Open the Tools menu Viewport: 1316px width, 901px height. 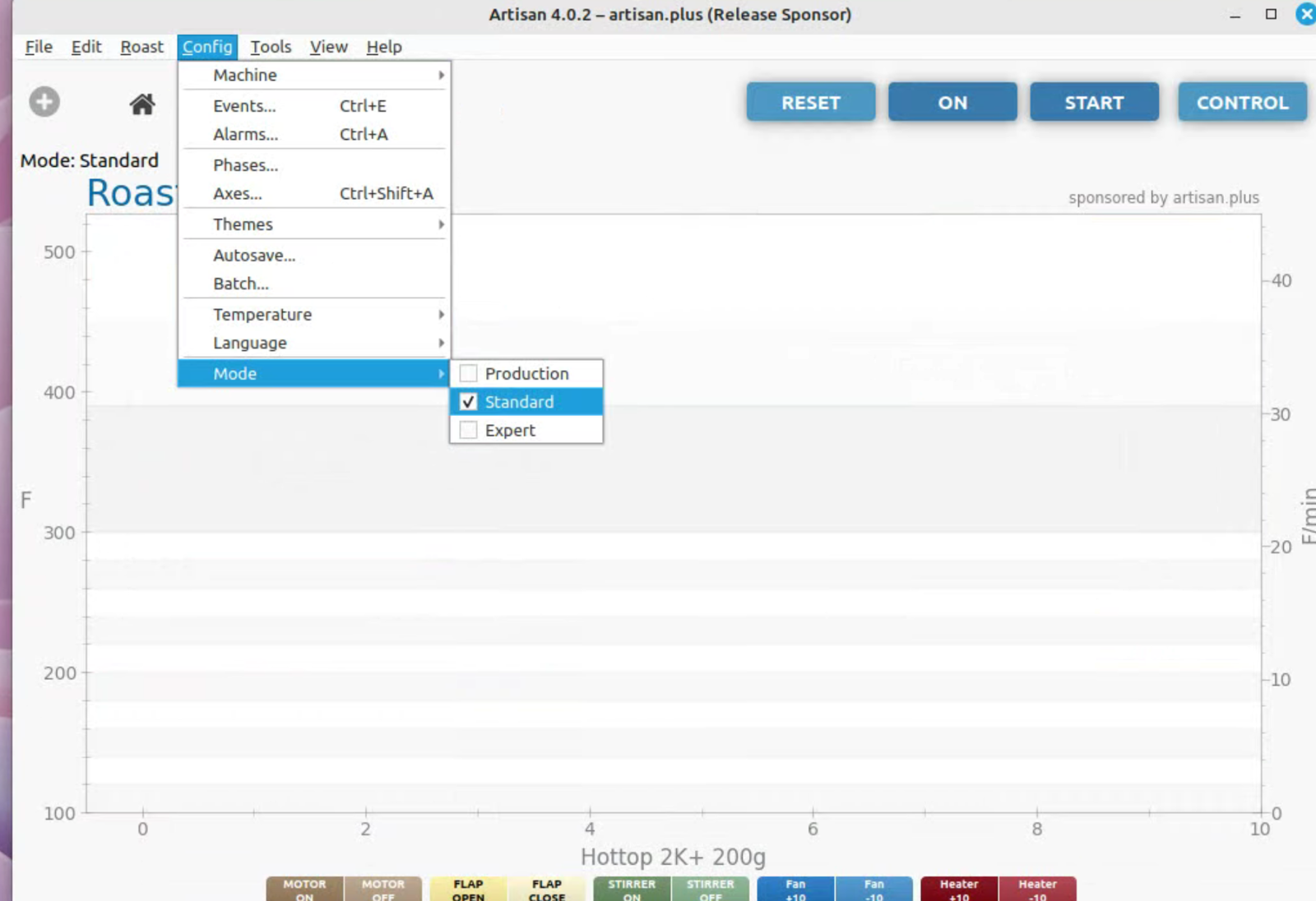click(x=271, y=47)
